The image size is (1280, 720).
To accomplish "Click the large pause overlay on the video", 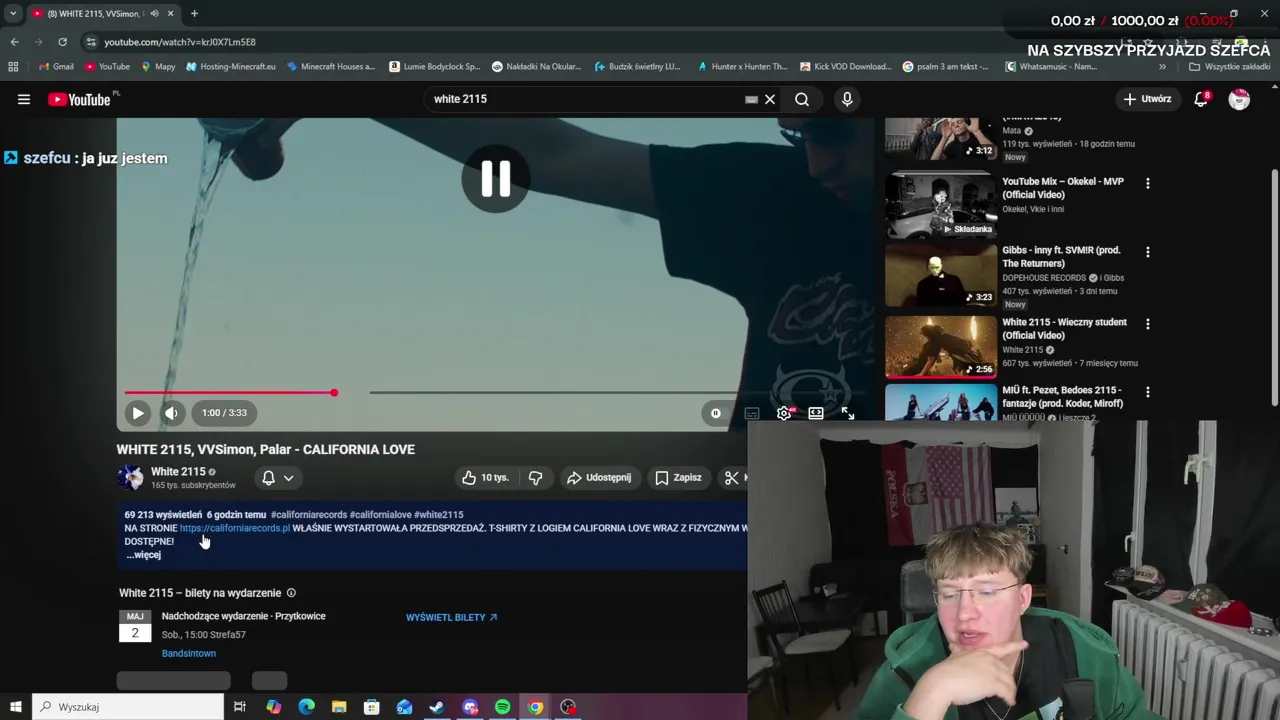I will tap(496, 179).
